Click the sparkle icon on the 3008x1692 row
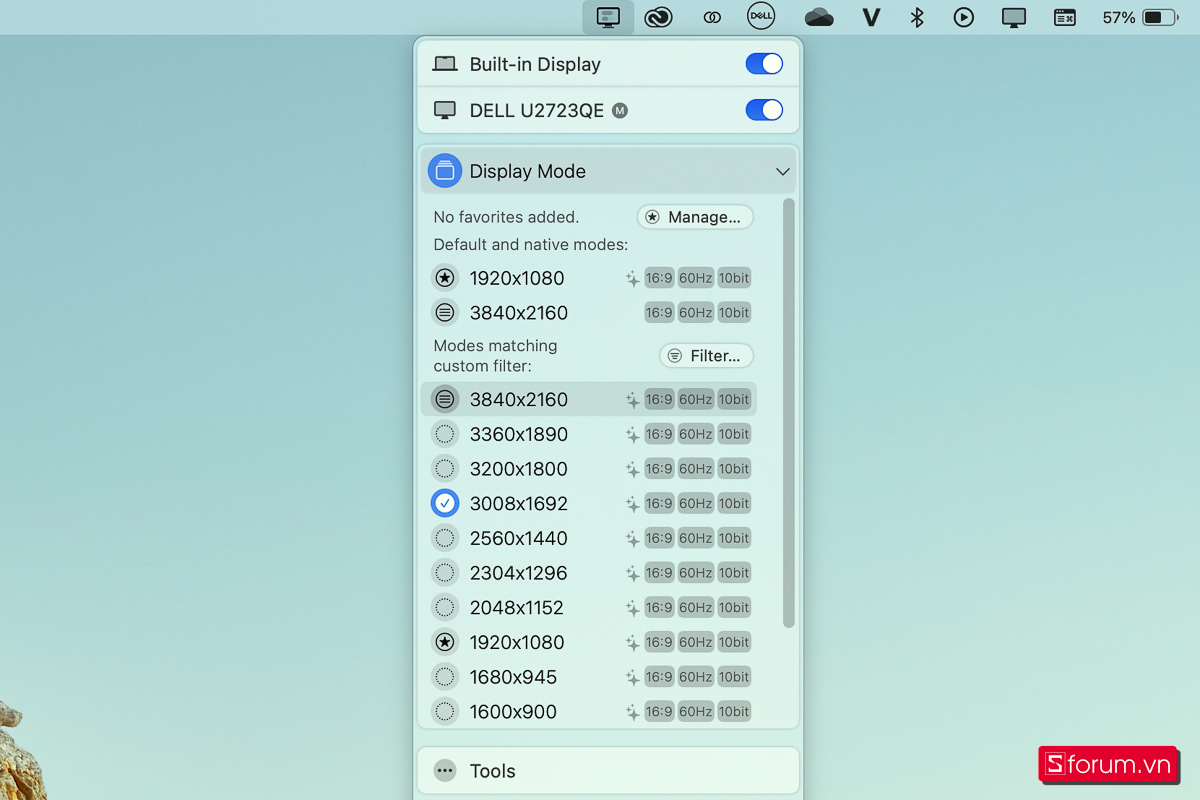Screen dimensions: 1200x800 coord(632,504)
